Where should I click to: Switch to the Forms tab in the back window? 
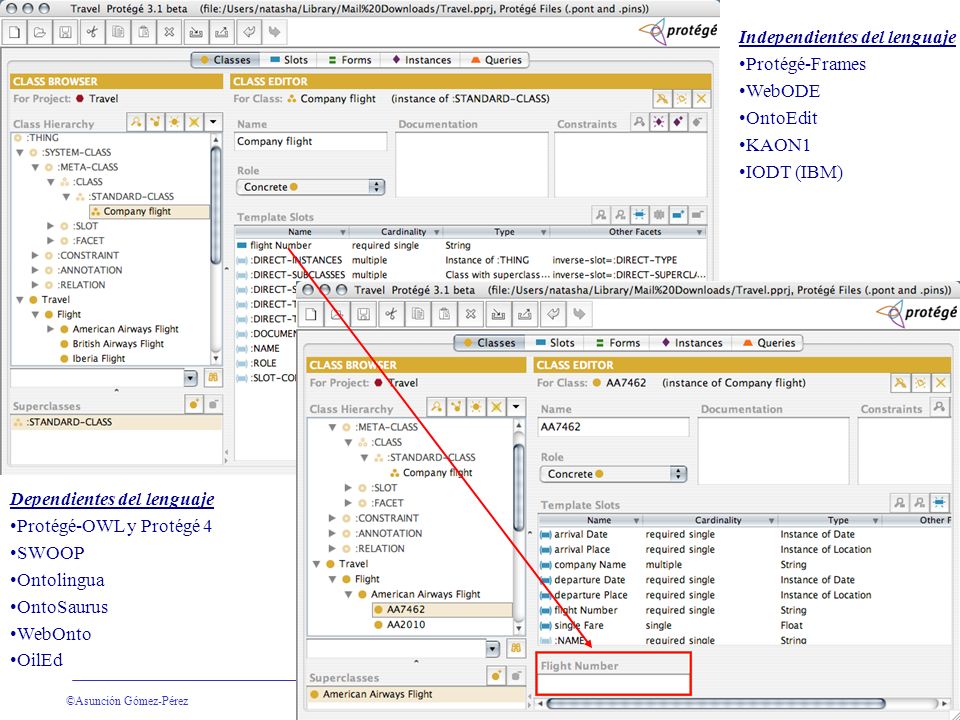(x=350, y=60)
